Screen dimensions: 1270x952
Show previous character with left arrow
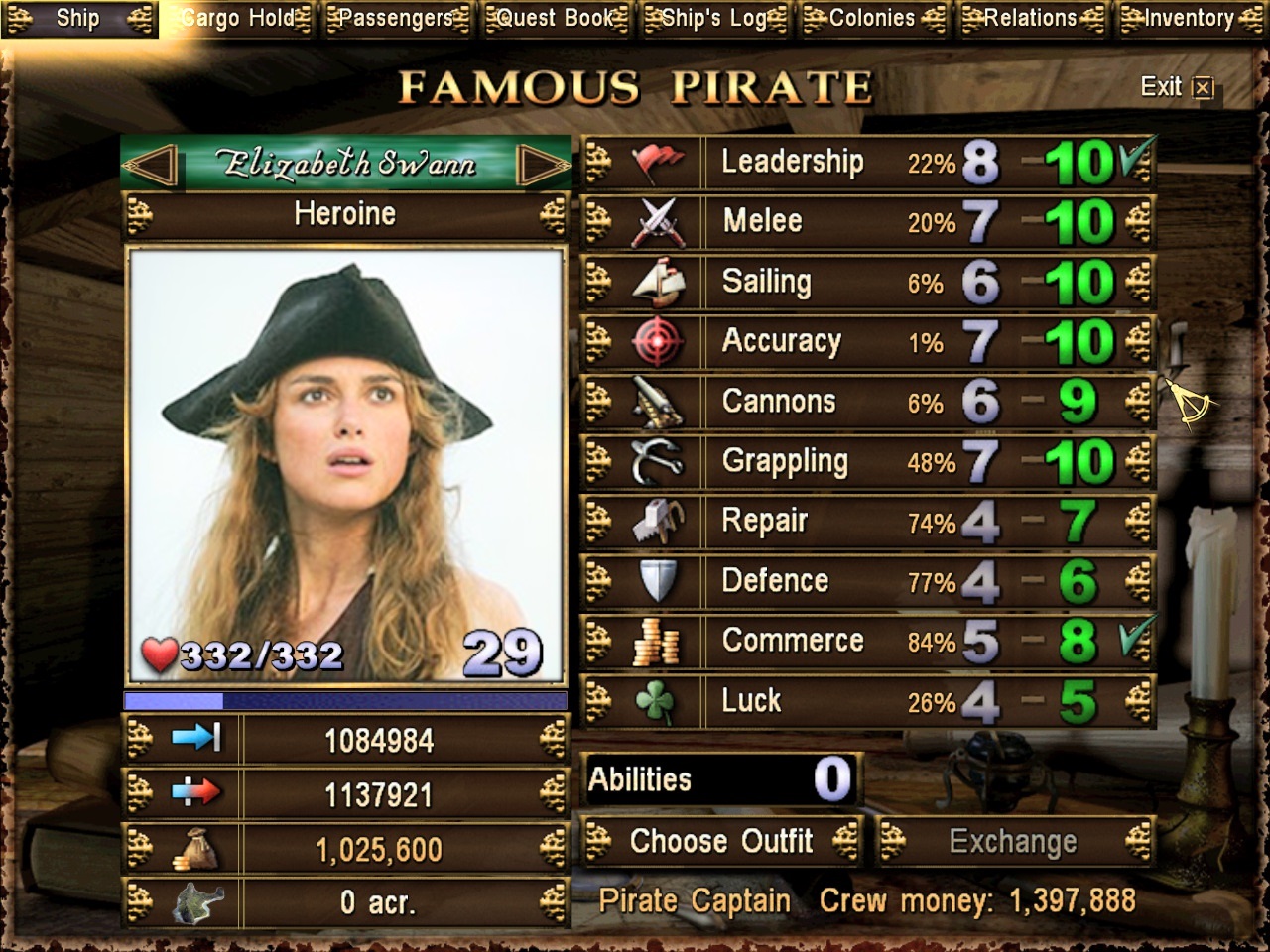tap(150, 165)
